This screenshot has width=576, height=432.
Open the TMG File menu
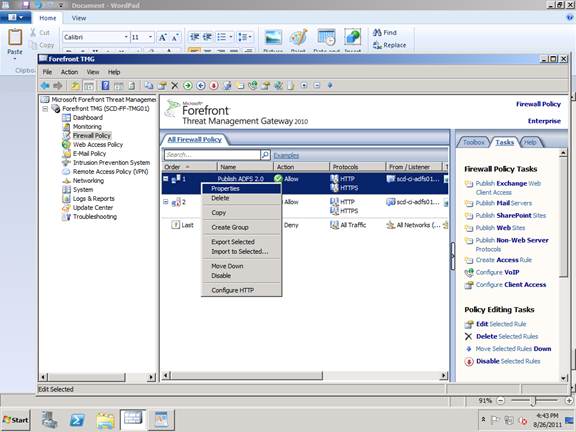[x=47, y=72]
